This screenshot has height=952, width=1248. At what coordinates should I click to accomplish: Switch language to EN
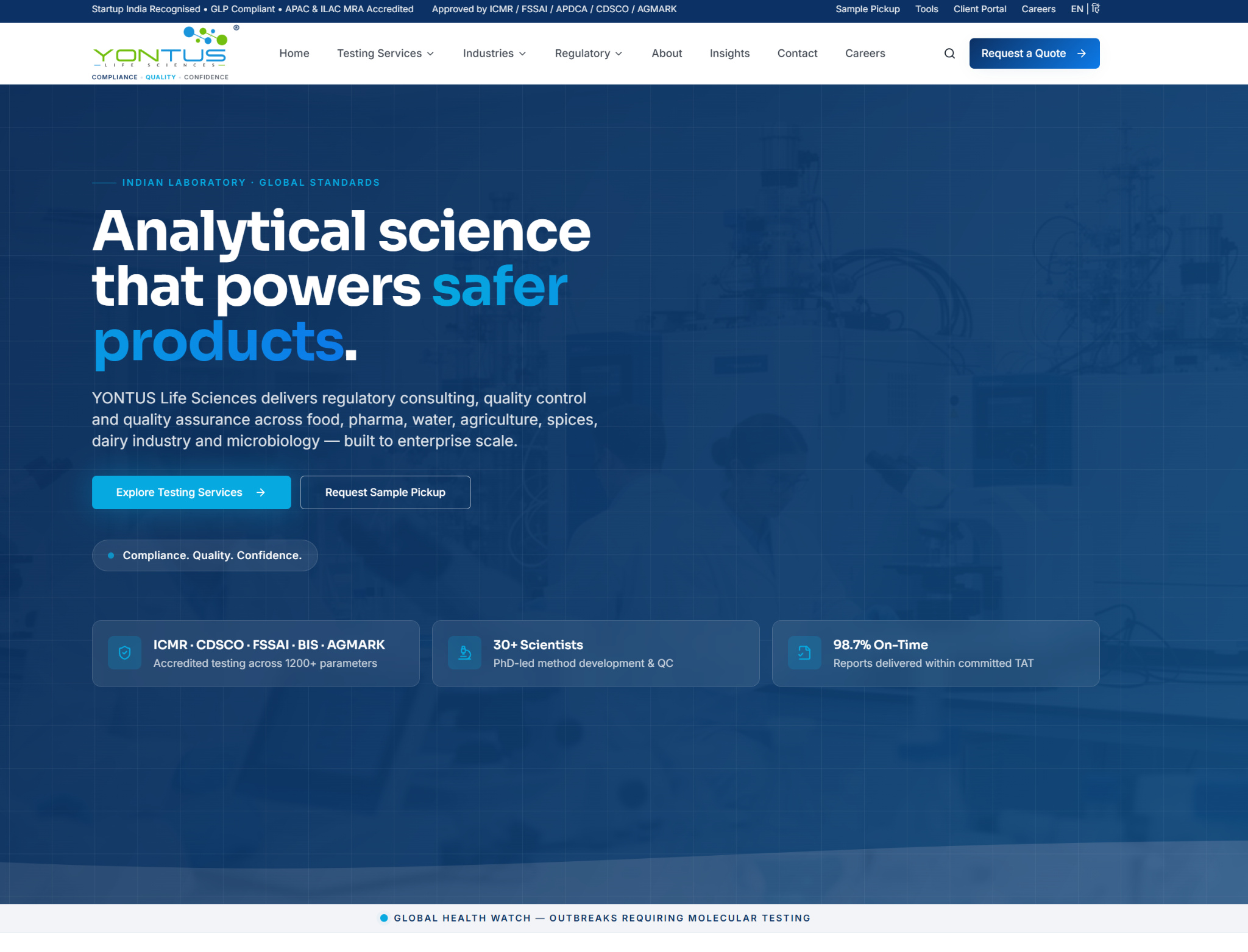(x=1077, y=9)
